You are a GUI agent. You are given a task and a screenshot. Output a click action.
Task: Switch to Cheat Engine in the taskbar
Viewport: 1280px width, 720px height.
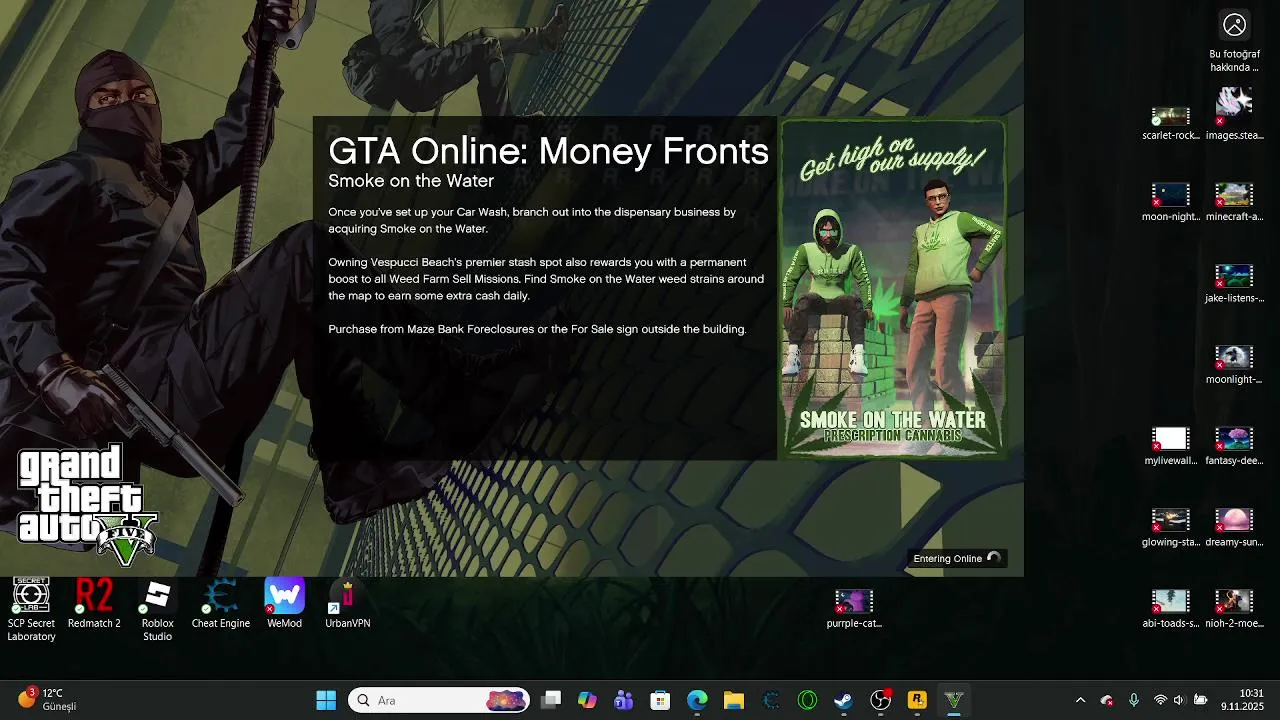coord(771,700)
